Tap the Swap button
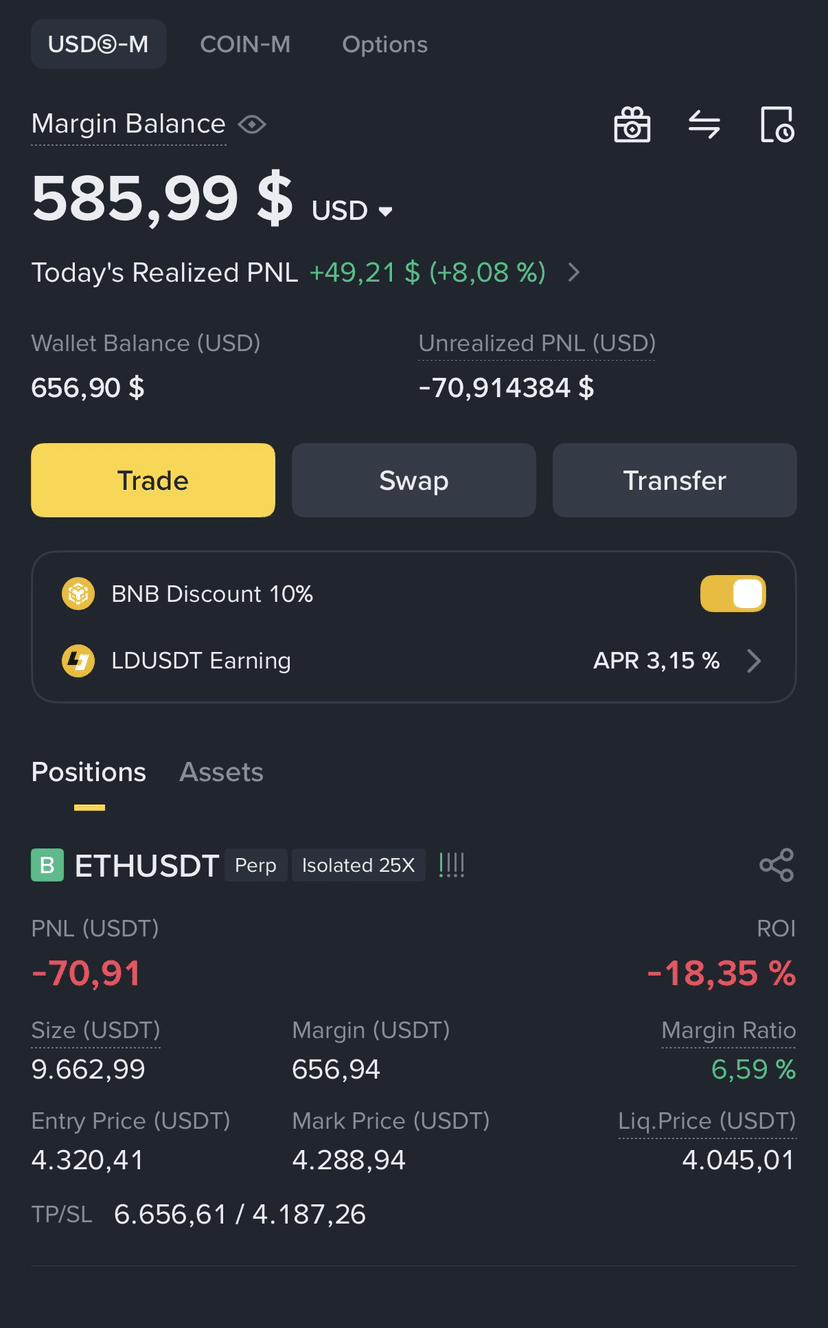The height and width of the screenshot is (1328, 828). [x=414, y=480]
